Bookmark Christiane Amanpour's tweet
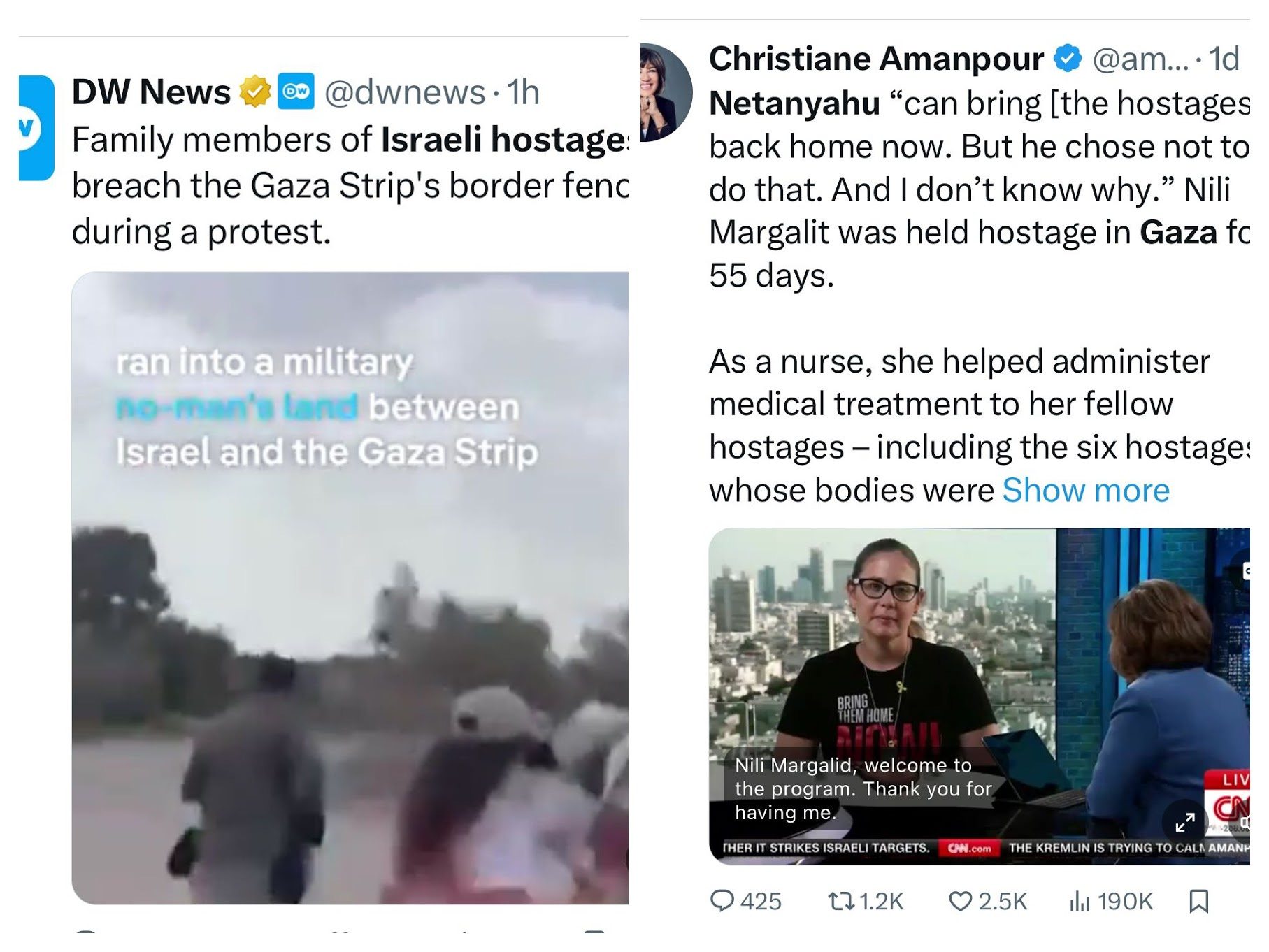1269x952 pixels. (x=1198, y=902)
